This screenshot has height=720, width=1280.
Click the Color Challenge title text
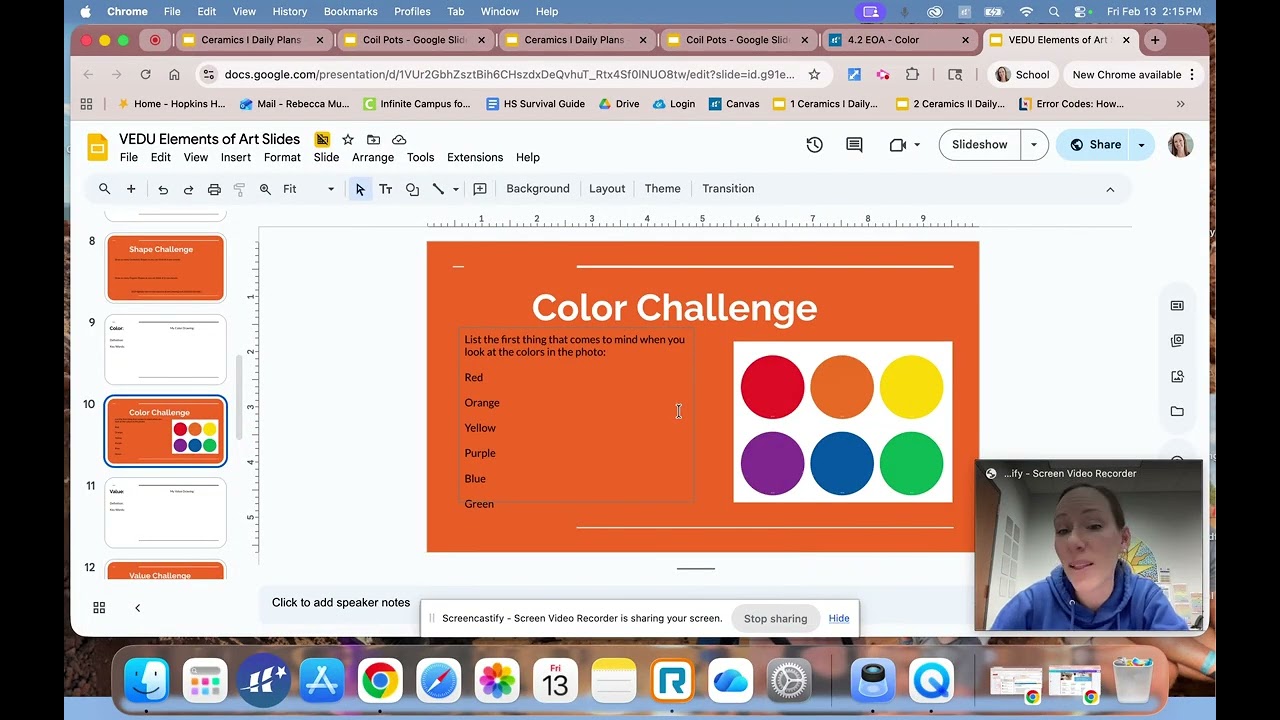(674, 308)
